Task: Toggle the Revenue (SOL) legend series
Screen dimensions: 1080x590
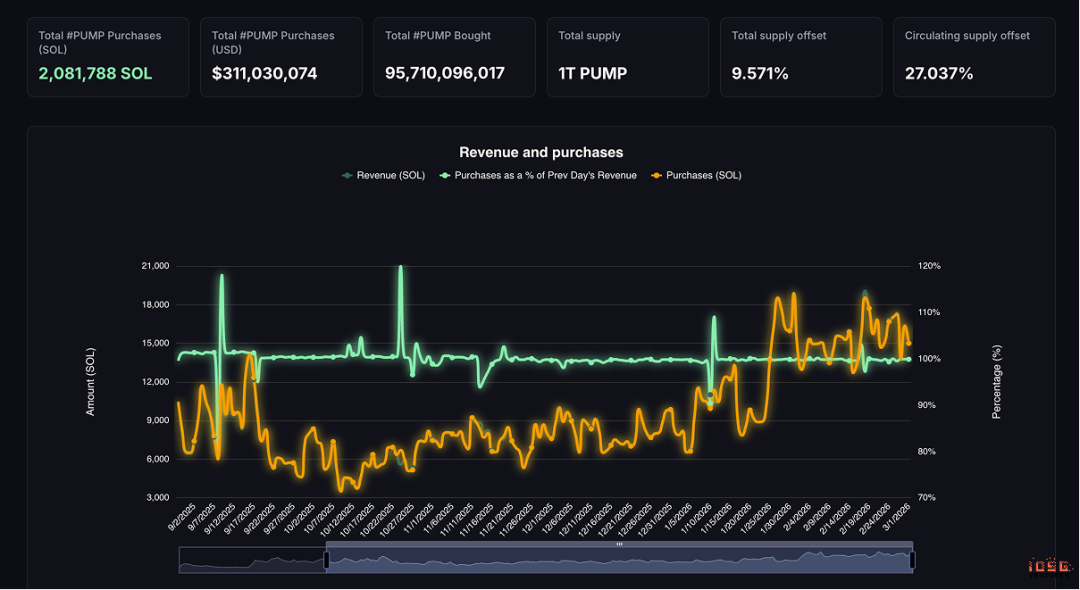Action: (x=384, y=175)
